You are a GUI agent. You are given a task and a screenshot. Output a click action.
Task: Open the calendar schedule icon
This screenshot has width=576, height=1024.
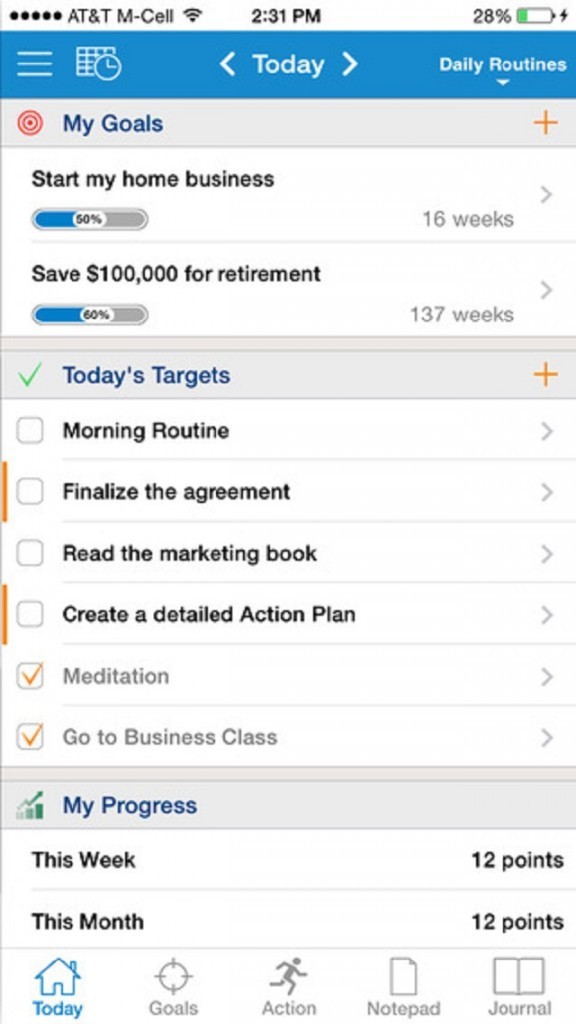coord(99,63)
